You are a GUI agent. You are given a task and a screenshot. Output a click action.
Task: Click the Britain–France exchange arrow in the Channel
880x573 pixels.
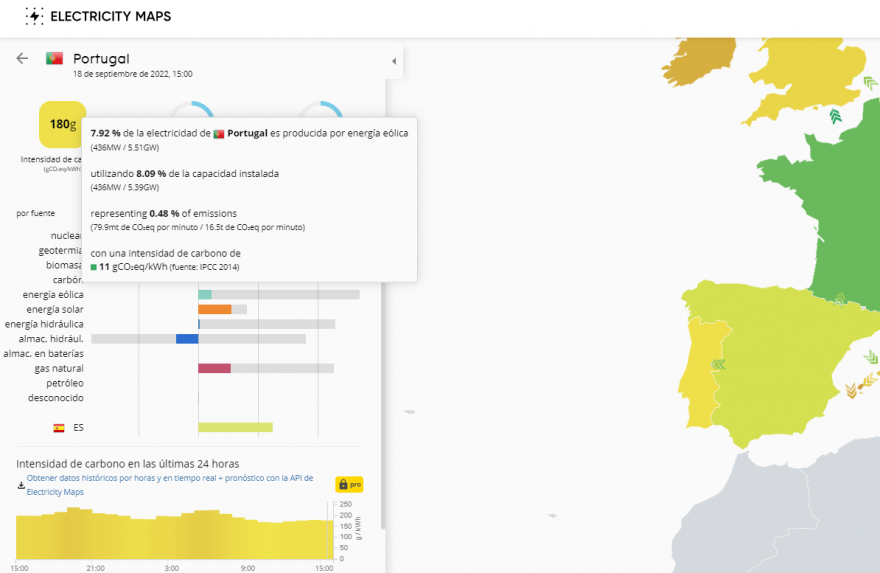point(835,116)
